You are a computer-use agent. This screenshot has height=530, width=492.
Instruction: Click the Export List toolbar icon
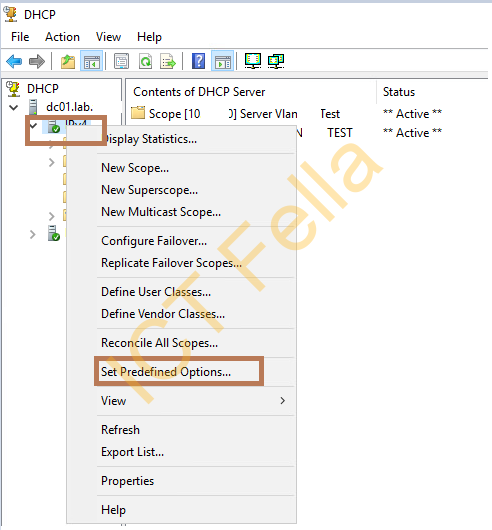[168, 61]
